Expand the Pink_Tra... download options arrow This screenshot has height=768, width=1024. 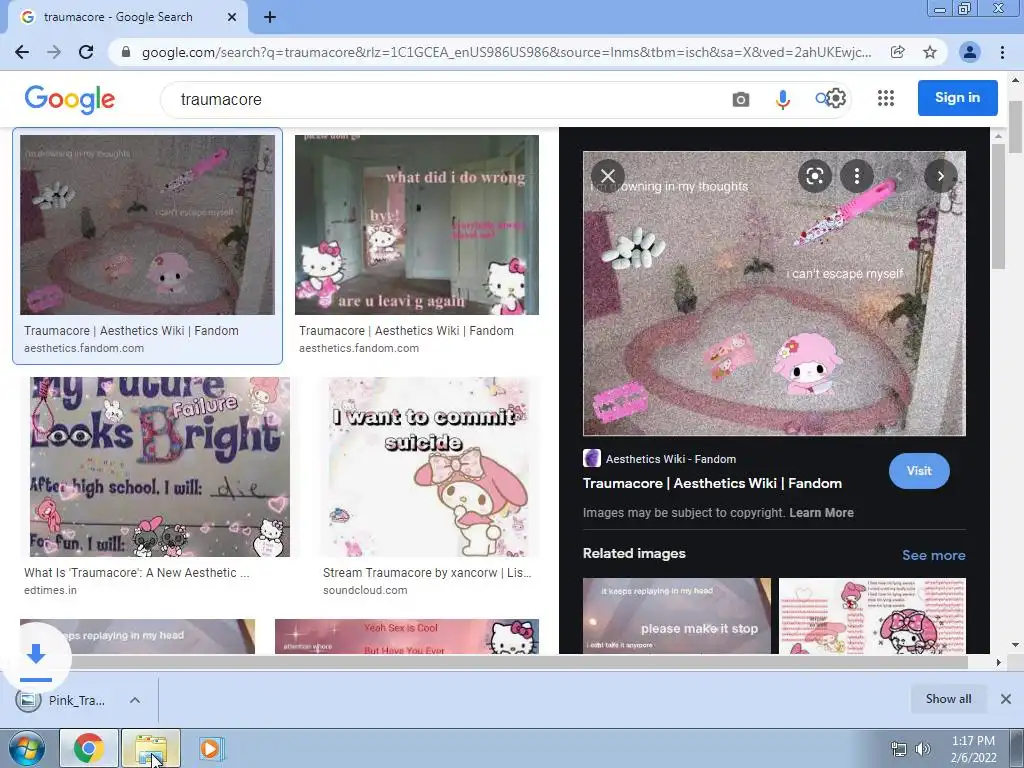[x=135, y=700]
